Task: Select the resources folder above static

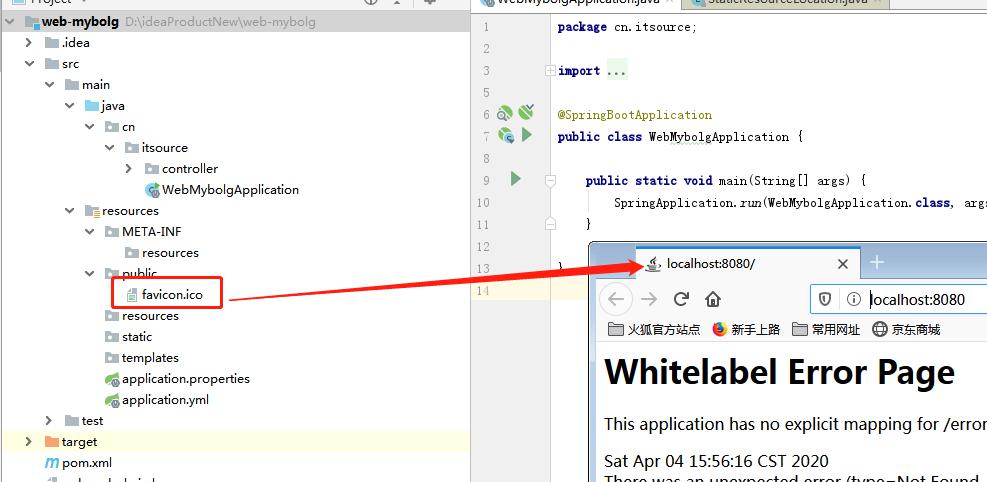Action: click(x=150, y=315)
